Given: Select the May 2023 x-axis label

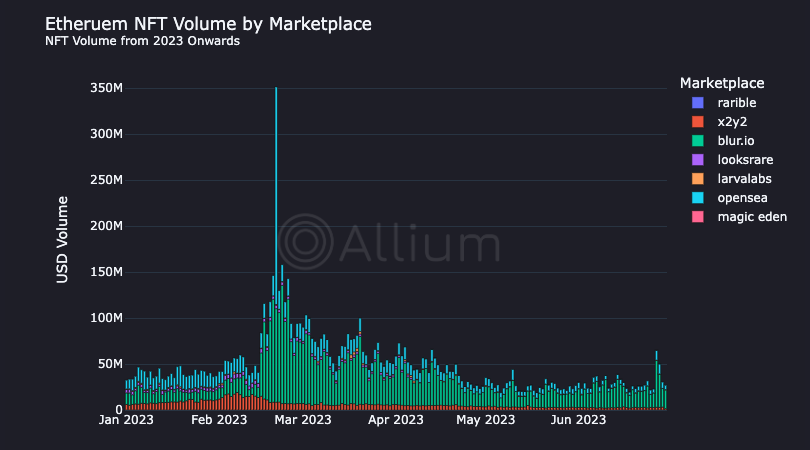Looking at the screenshot, I should tap(485, 420).
